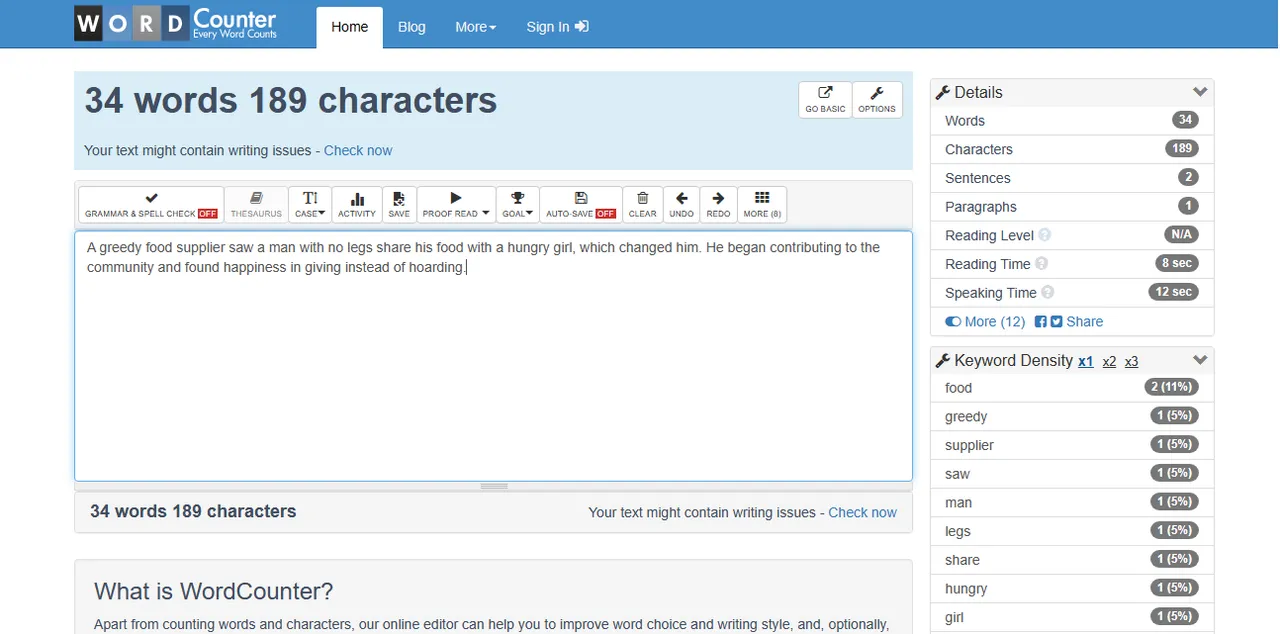Screen dimensions: 1280x634
Task: Expand More (12) details toggle
Action: (x=985, y=322)
